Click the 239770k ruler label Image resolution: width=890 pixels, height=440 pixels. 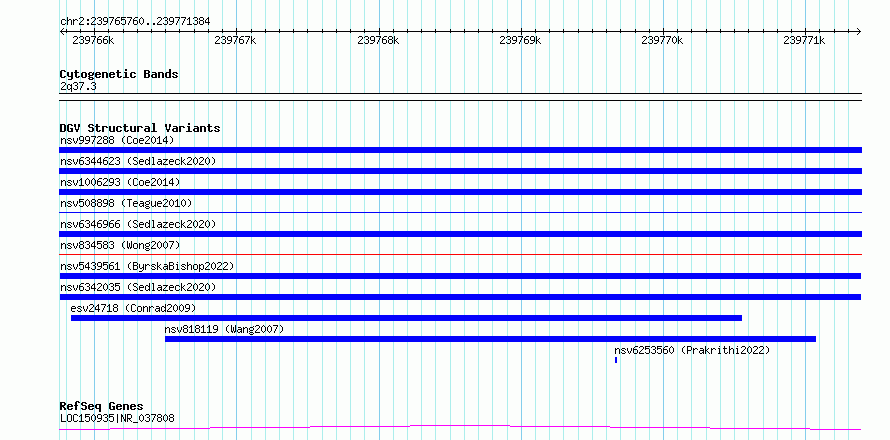click(x=662, y=41)
